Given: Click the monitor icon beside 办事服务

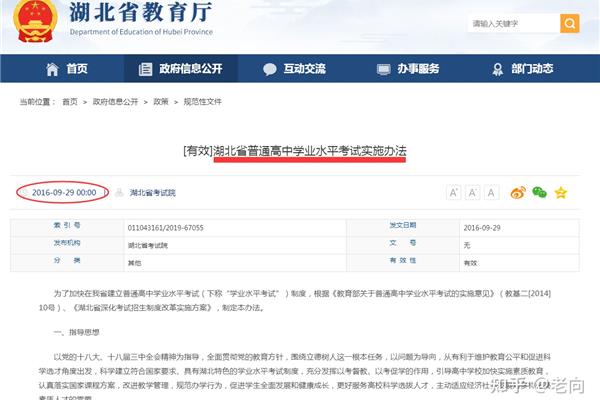Looking at the screenshot, I should click(383, 69).
